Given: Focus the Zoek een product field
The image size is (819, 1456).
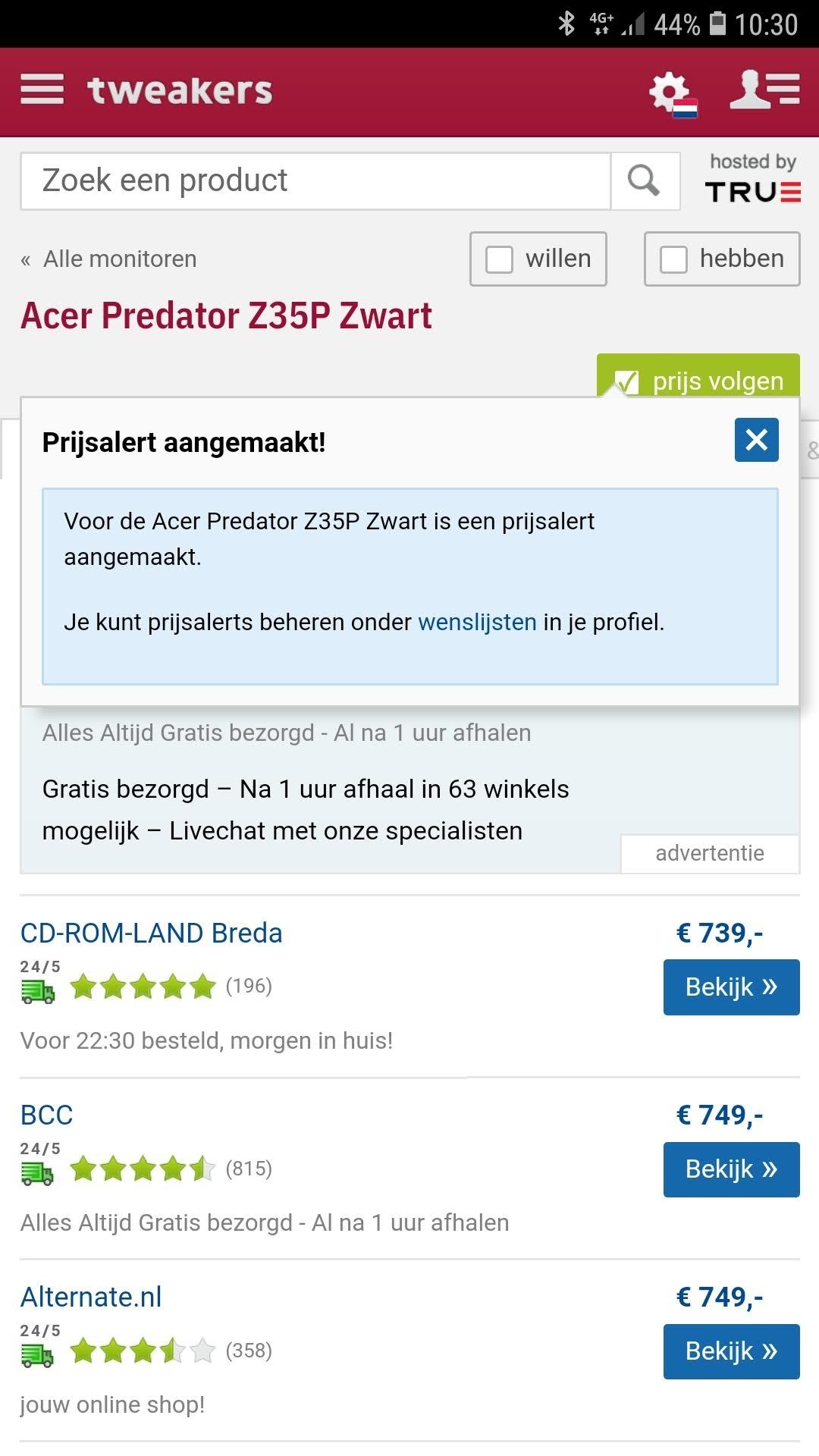Looking at the screenshot, I should 315,181.
